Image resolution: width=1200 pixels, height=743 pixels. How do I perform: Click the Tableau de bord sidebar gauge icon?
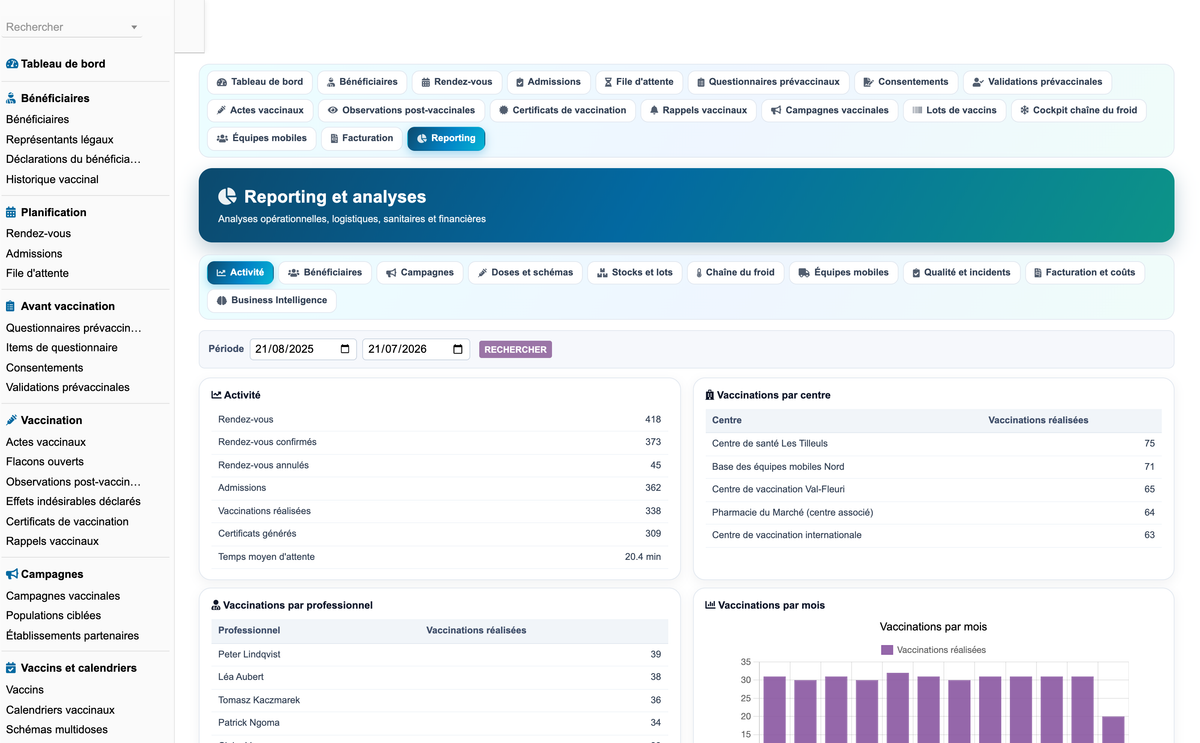tap(12, 64)
